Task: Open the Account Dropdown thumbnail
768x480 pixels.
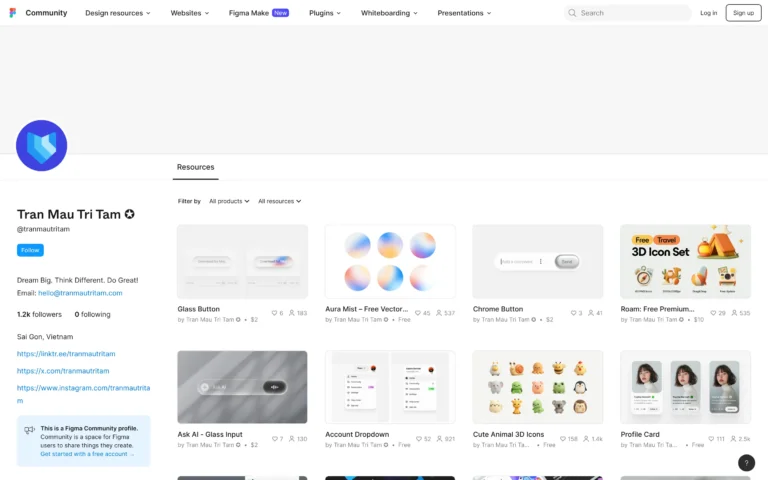Action: click(x=390, y=387)
